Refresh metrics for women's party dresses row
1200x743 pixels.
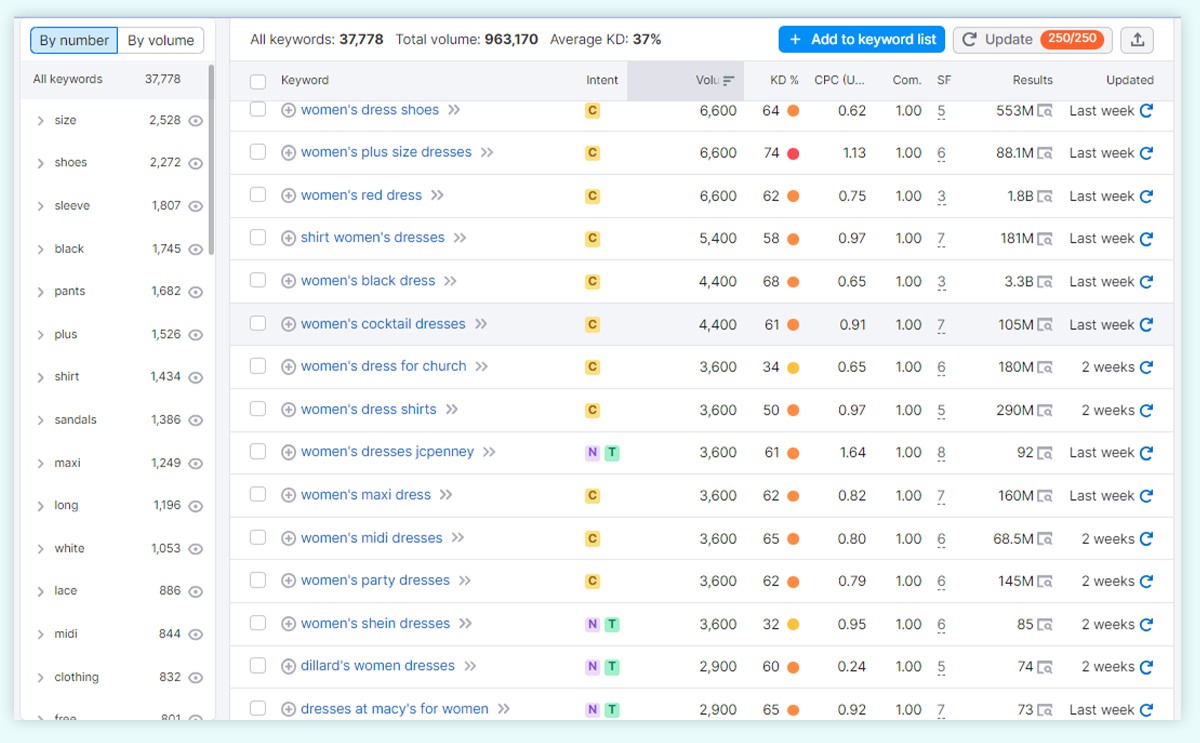point(1146,581)
